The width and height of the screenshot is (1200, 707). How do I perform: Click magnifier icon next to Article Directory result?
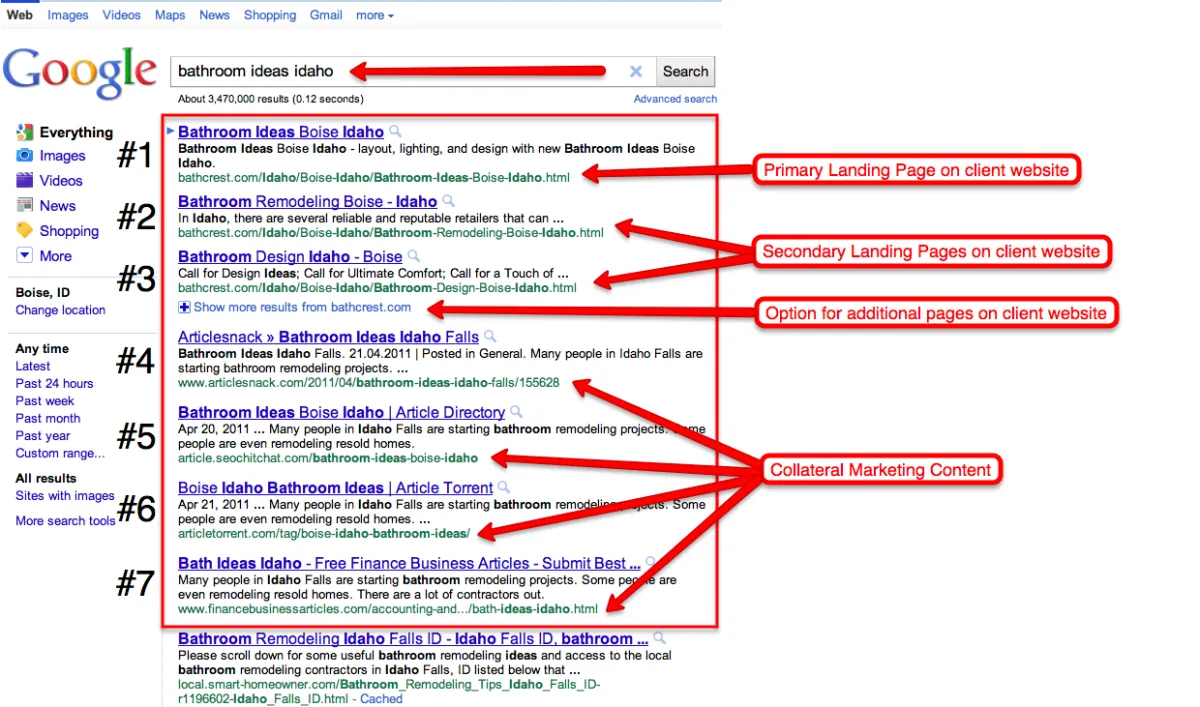[516, 412]
